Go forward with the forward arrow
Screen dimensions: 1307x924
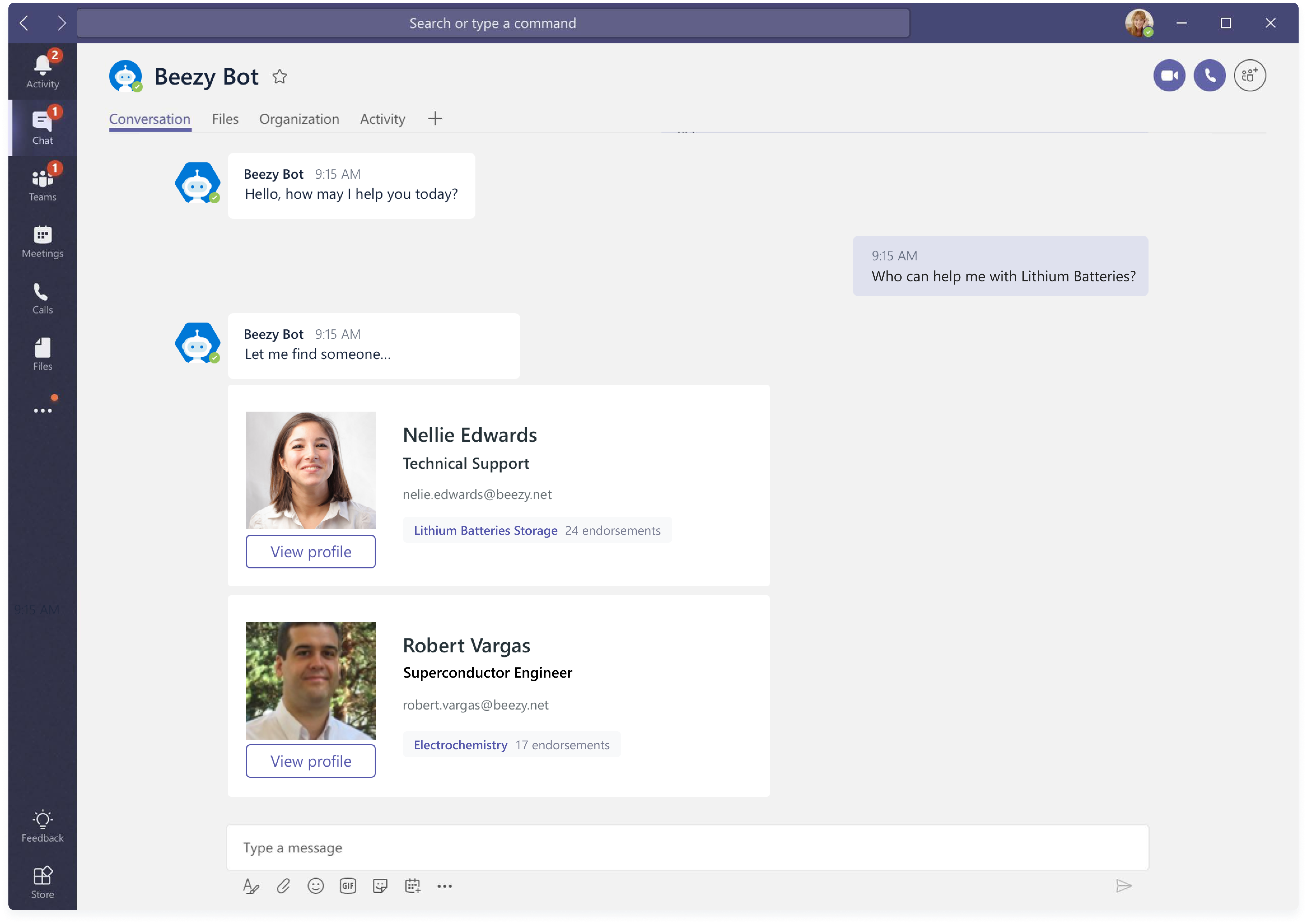coord(62,23)
